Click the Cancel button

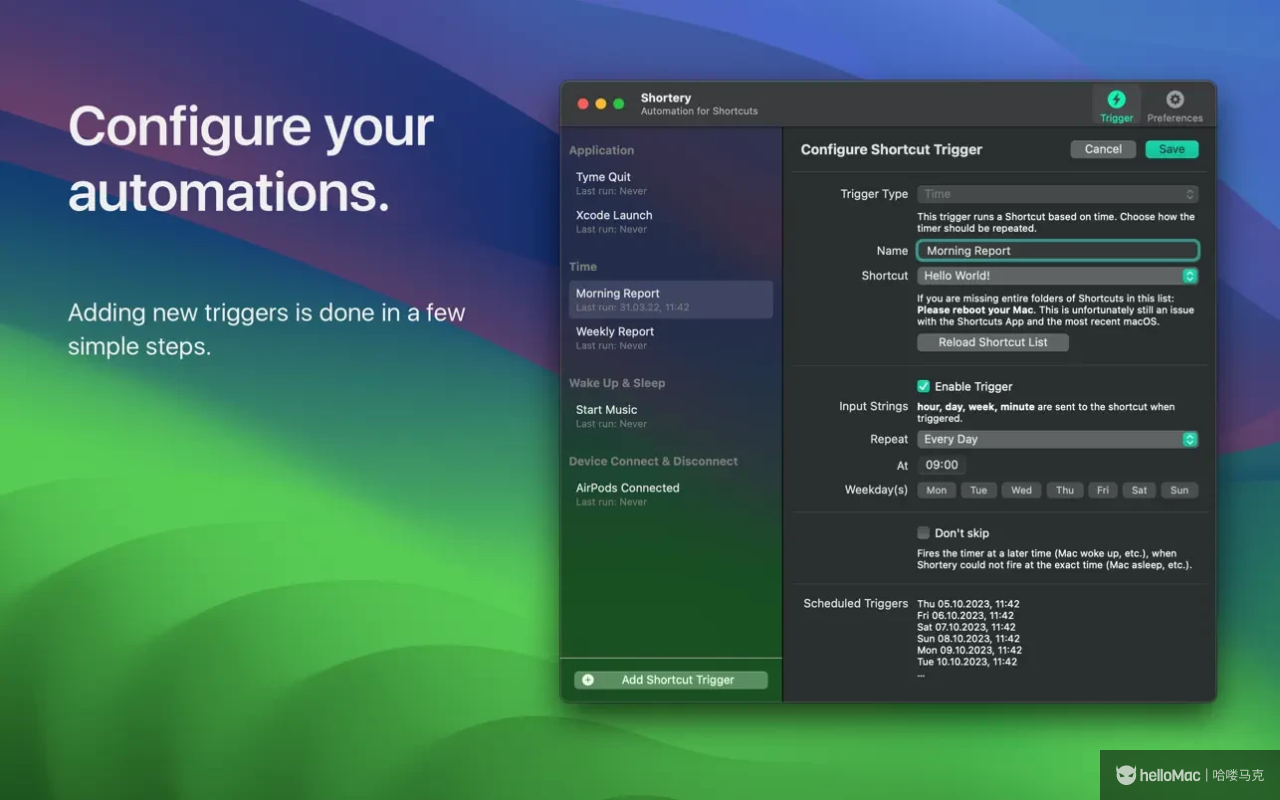point(1103,149)
